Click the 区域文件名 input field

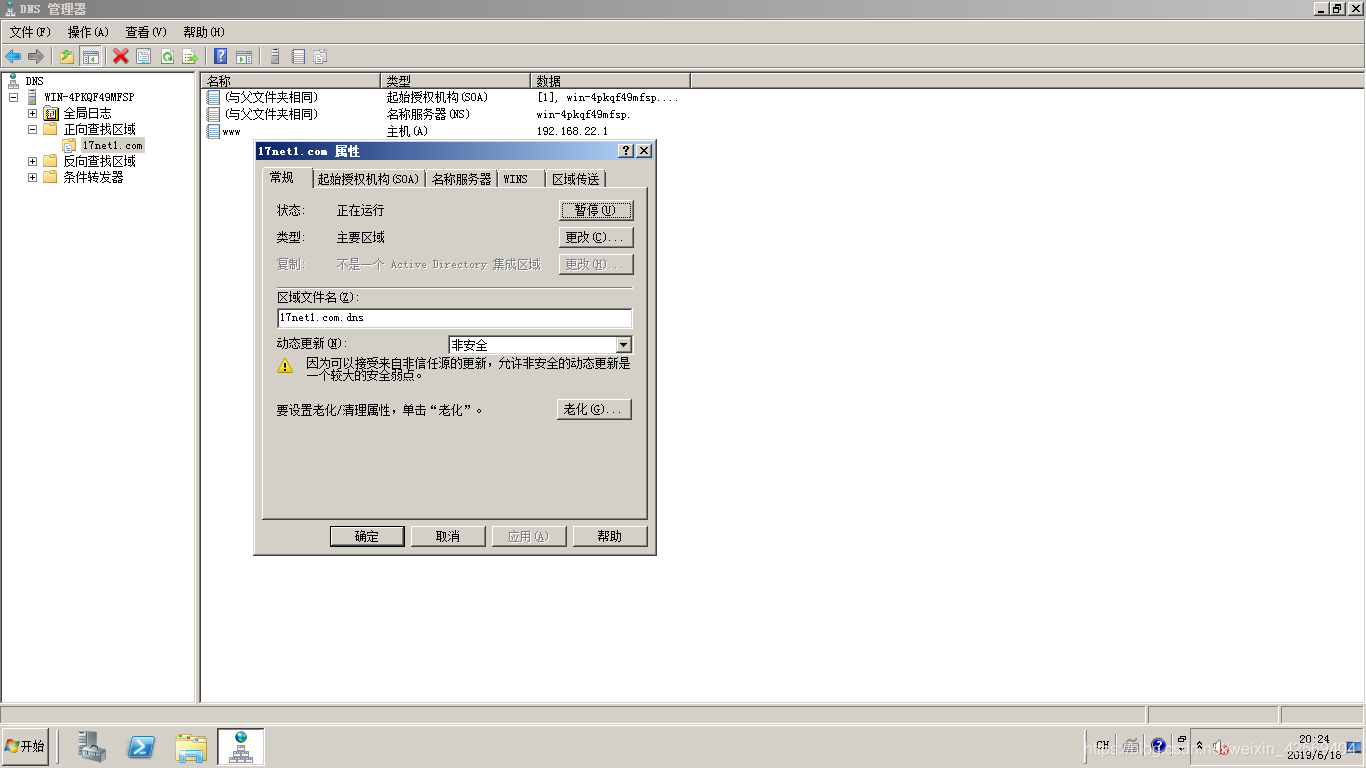455,318
